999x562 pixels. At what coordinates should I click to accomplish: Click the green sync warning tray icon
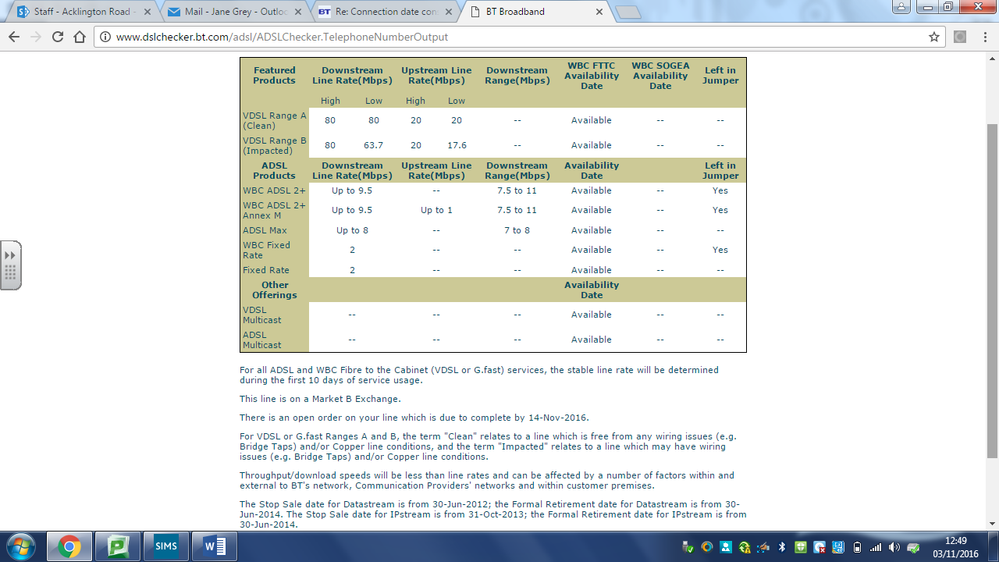point(744,547)
